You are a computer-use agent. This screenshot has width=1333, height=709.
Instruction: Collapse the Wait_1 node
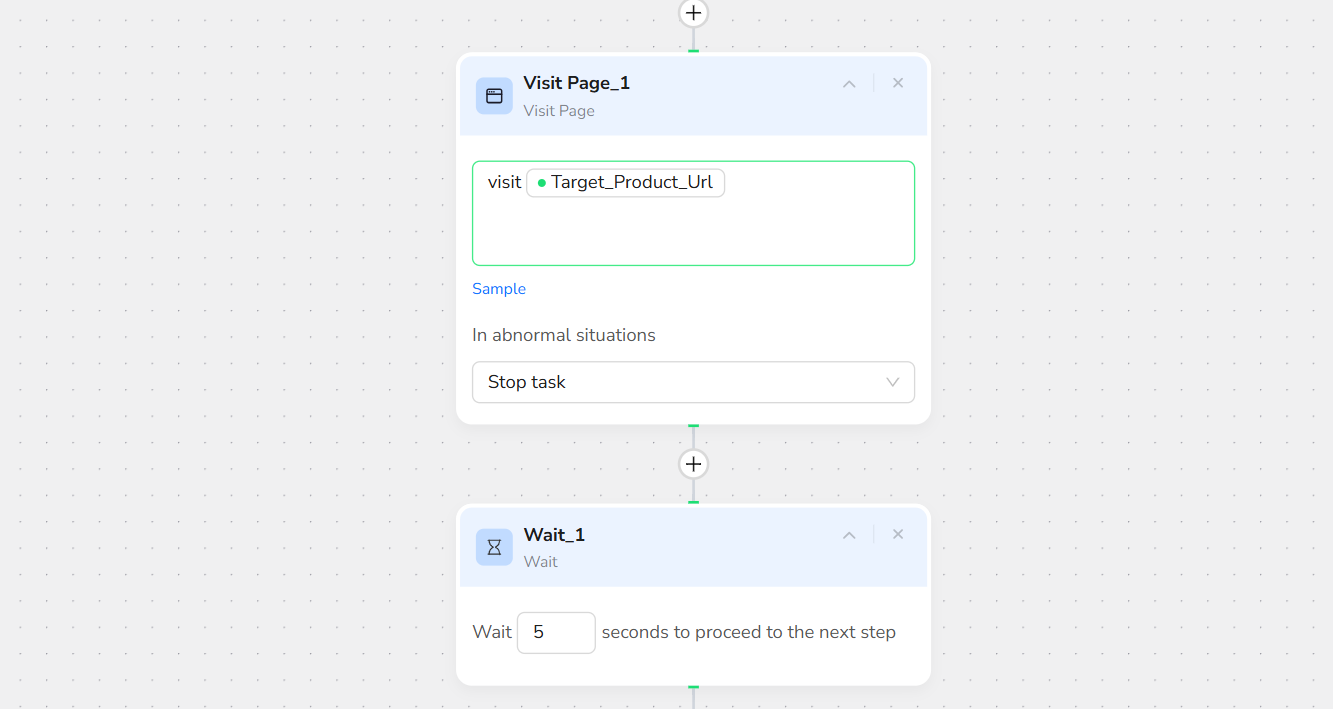849,535
